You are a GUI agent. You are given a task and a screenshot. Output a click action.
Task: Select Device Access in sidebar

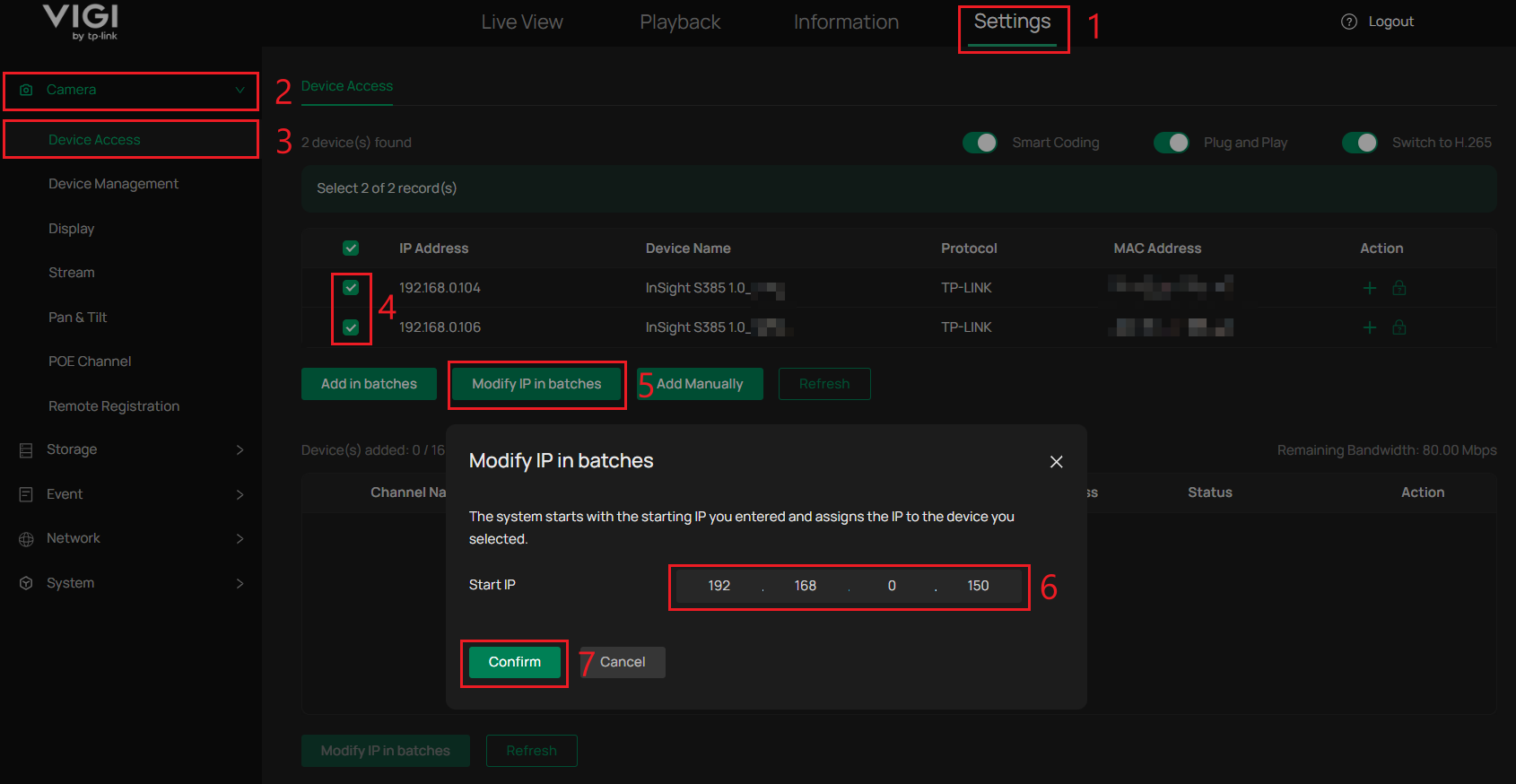pyautogui.click(x=94, y=140)
